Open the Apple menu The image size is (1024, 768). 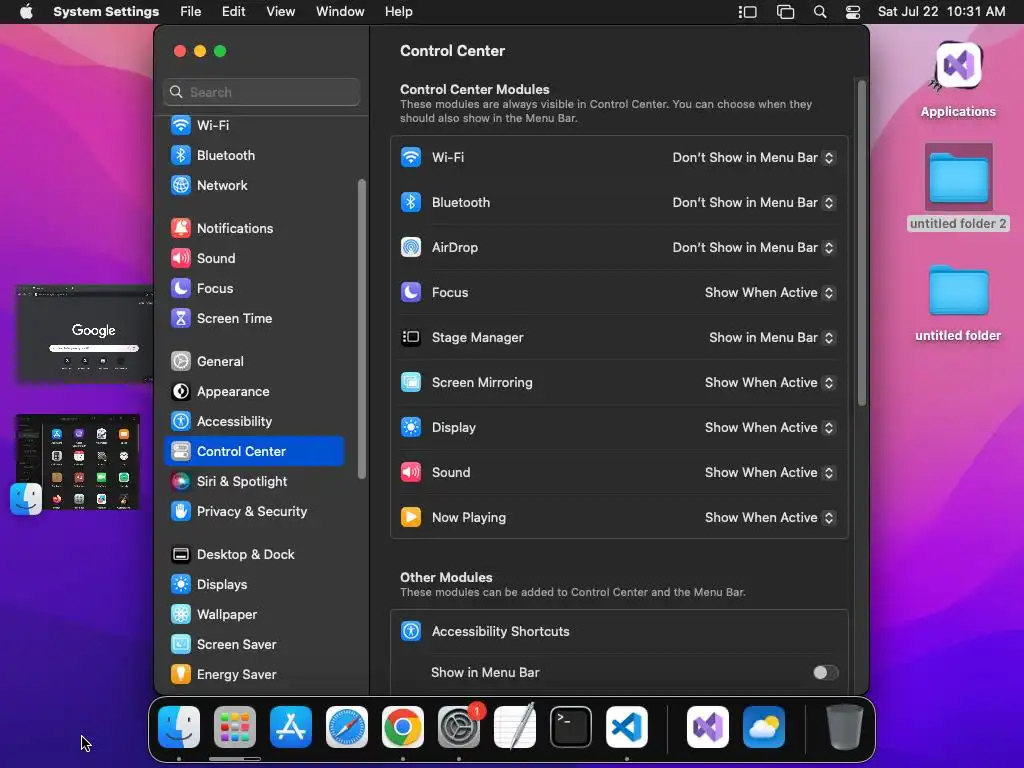coord(26,12)
